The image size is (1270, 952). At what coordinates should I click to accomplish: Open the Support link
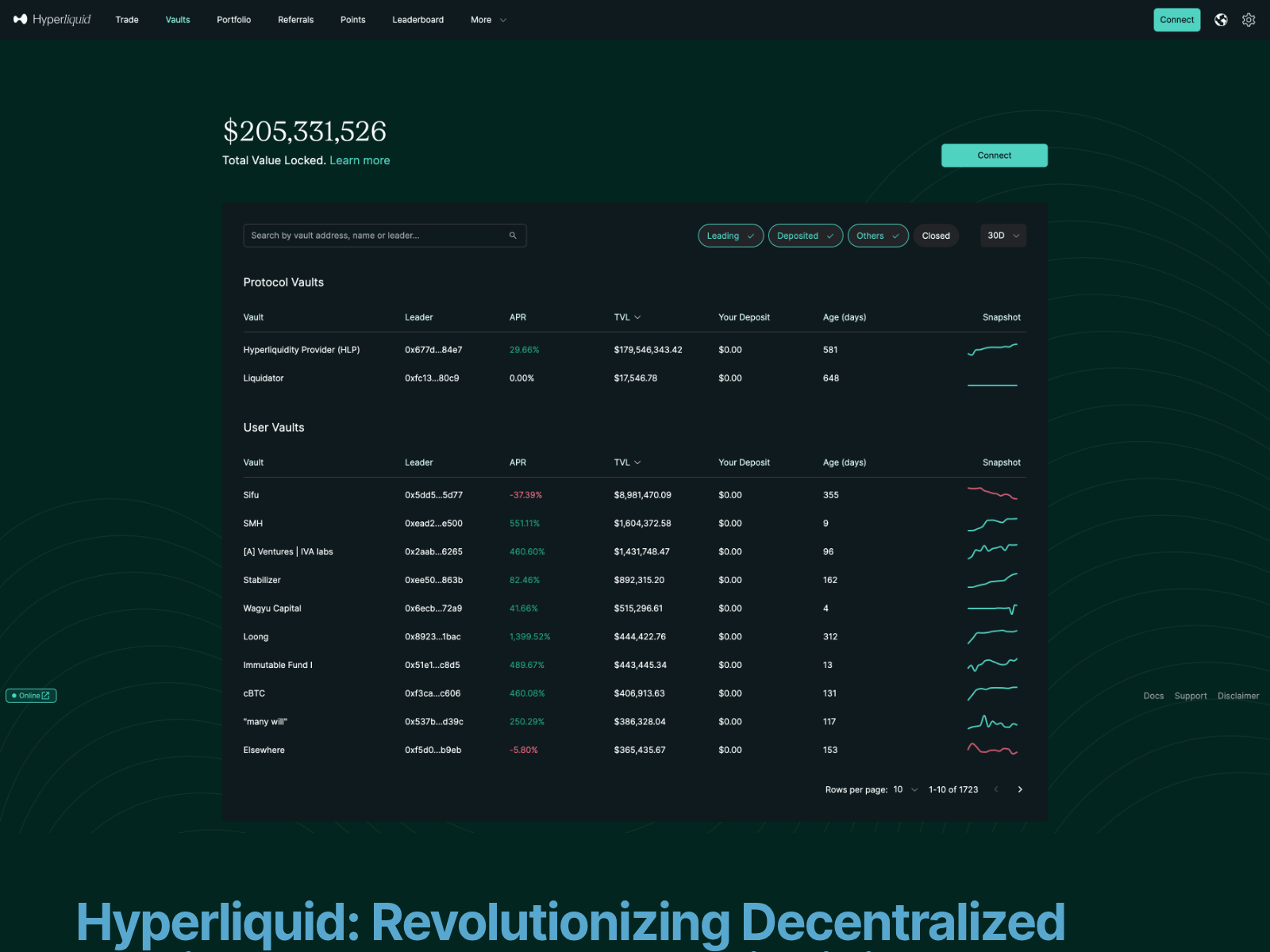(1191, 696)
